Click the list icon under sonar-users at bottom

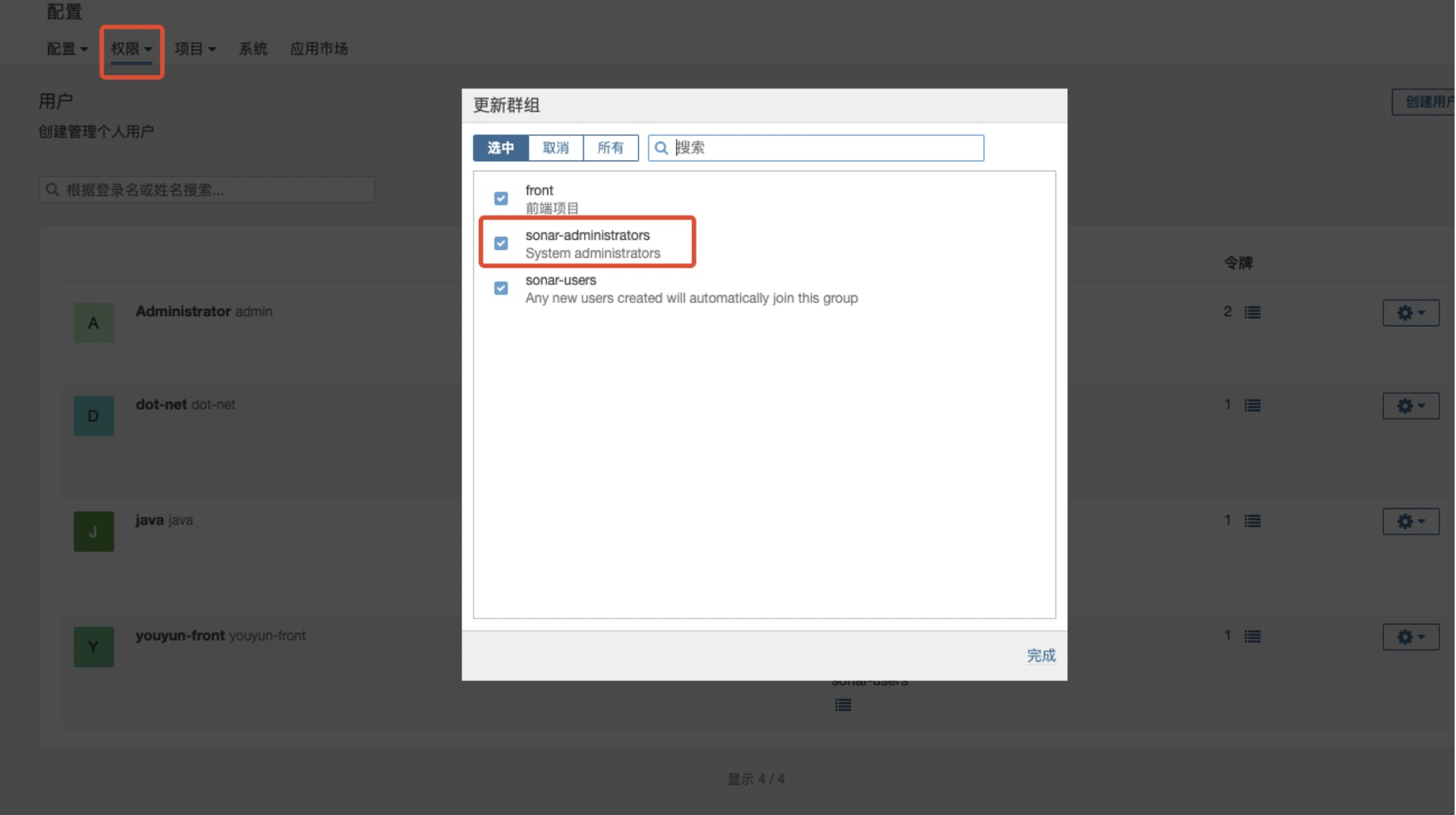click(842, 705)
